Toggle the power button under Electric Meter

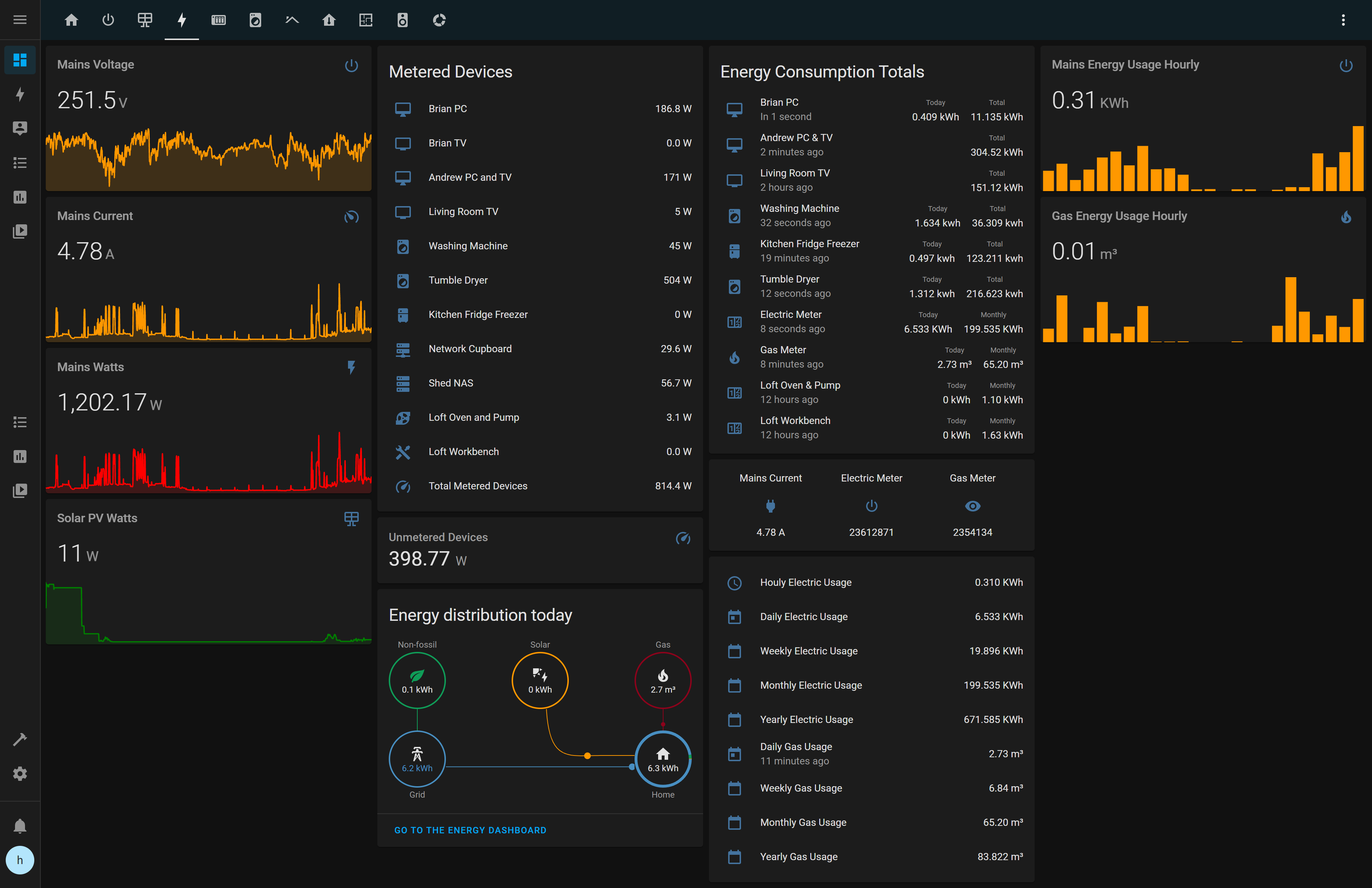click(x=871, y=506)
